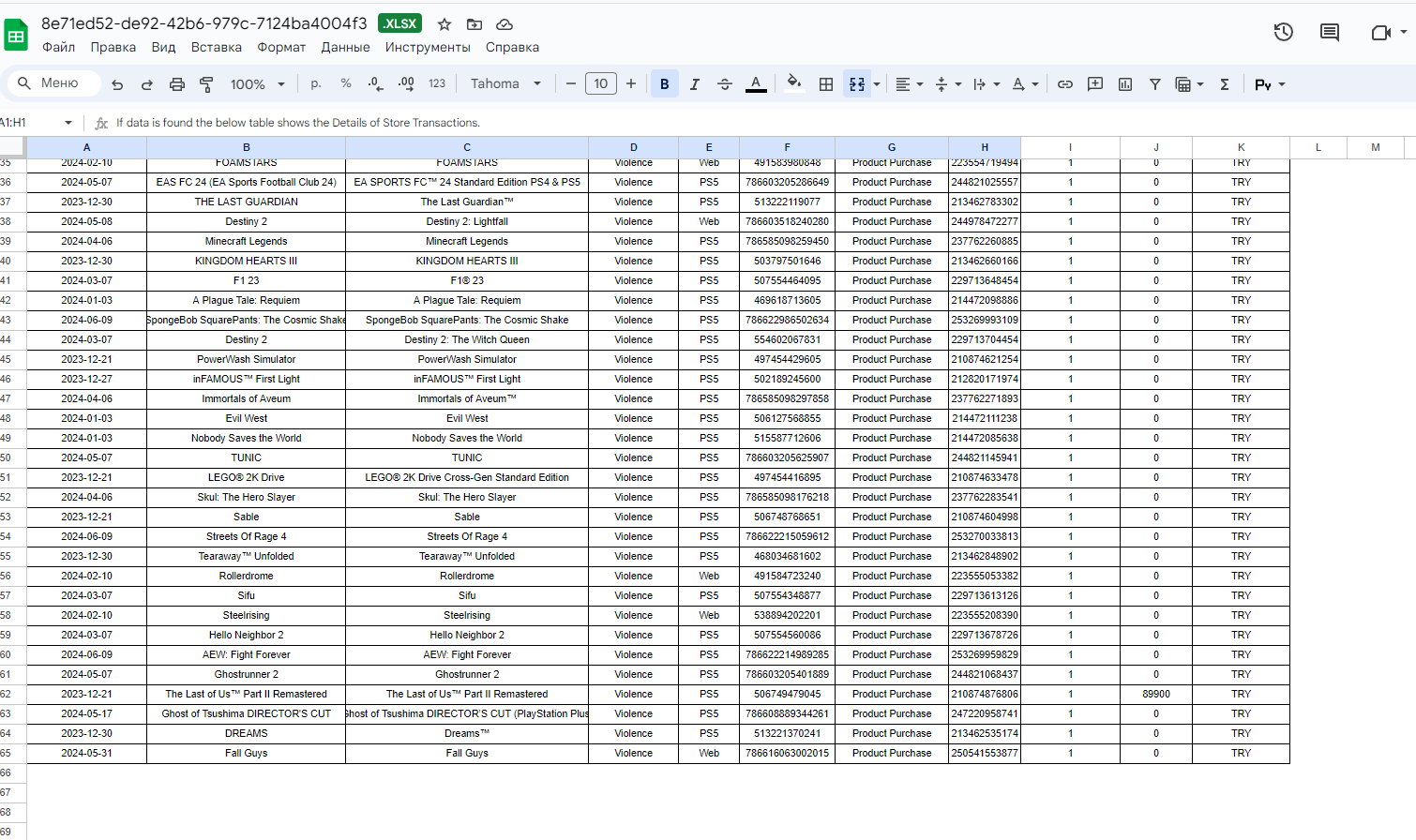Insert a chart

1125,84
